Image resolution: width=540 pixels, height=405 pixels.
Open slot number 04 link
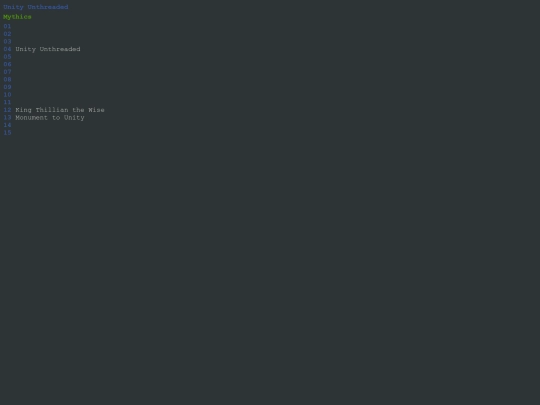(x=7, y=49)
